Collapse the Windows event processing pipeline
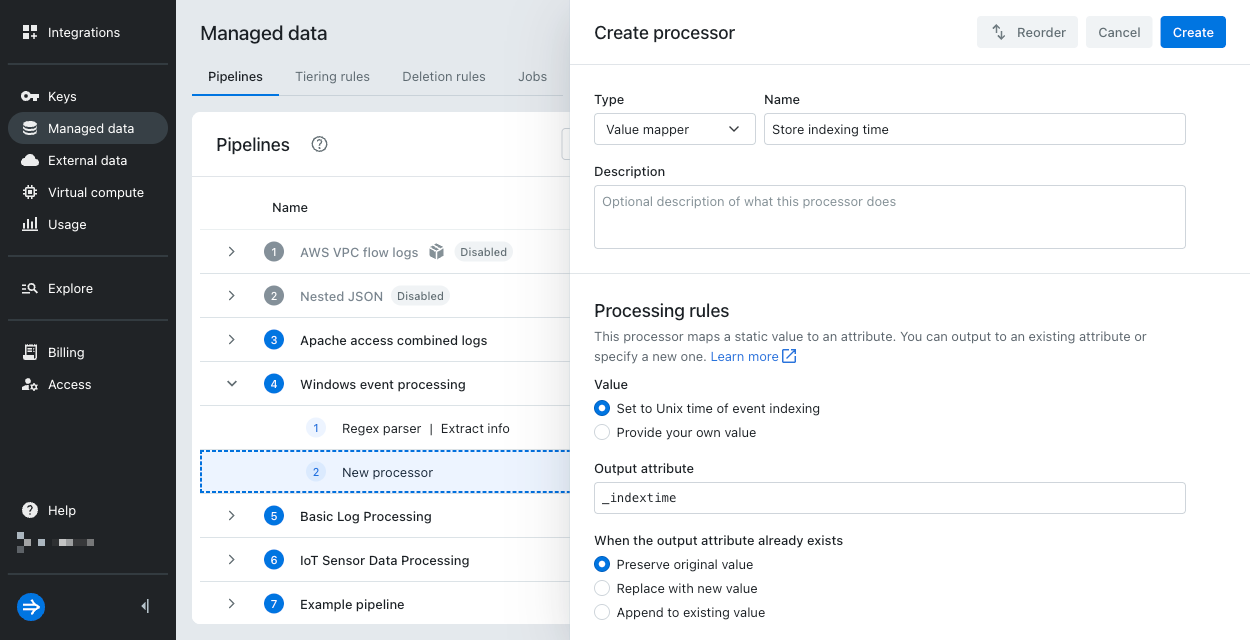 tap(232, 384)
